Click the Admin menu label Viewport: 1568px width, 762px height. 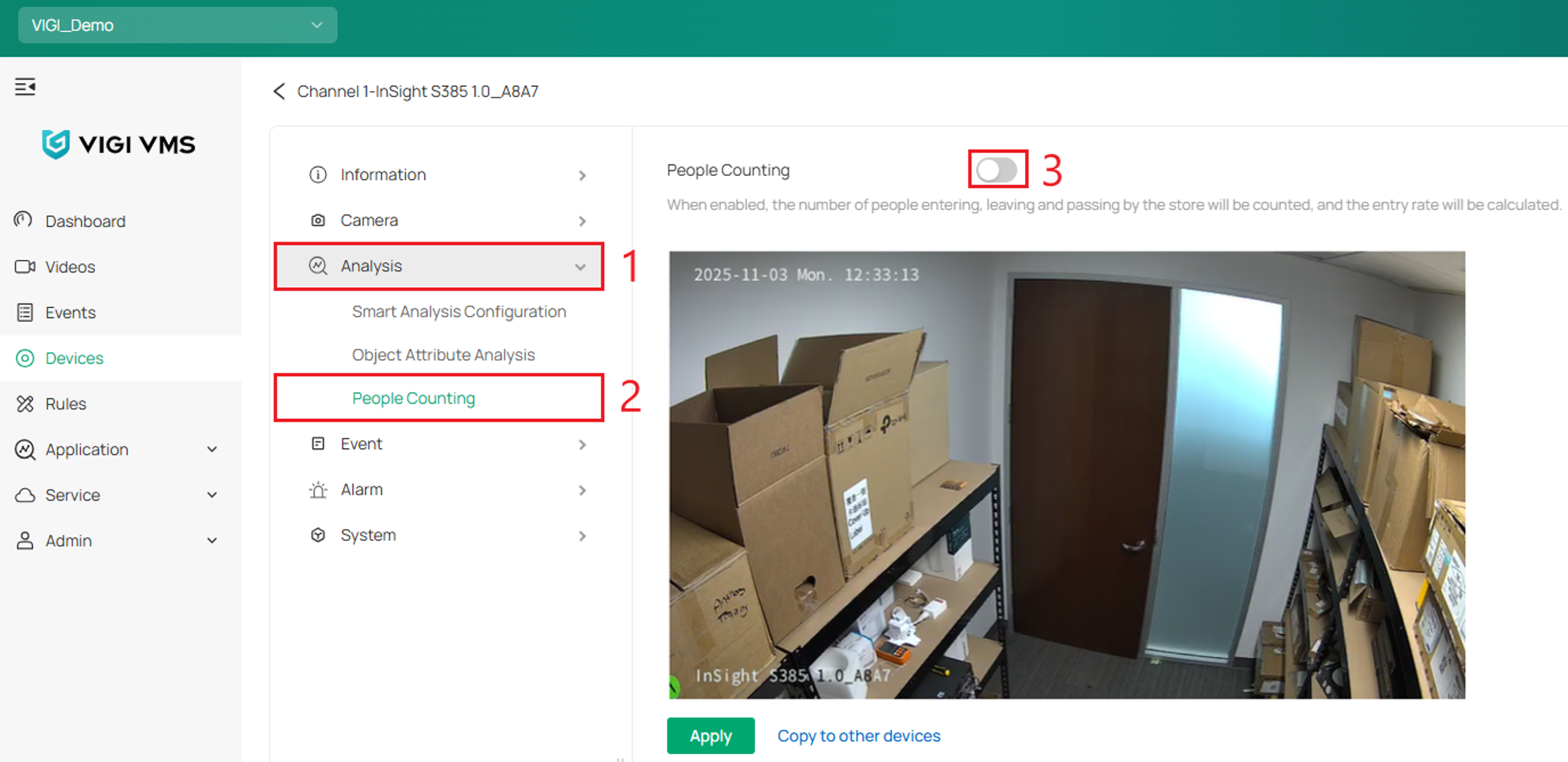69,541
